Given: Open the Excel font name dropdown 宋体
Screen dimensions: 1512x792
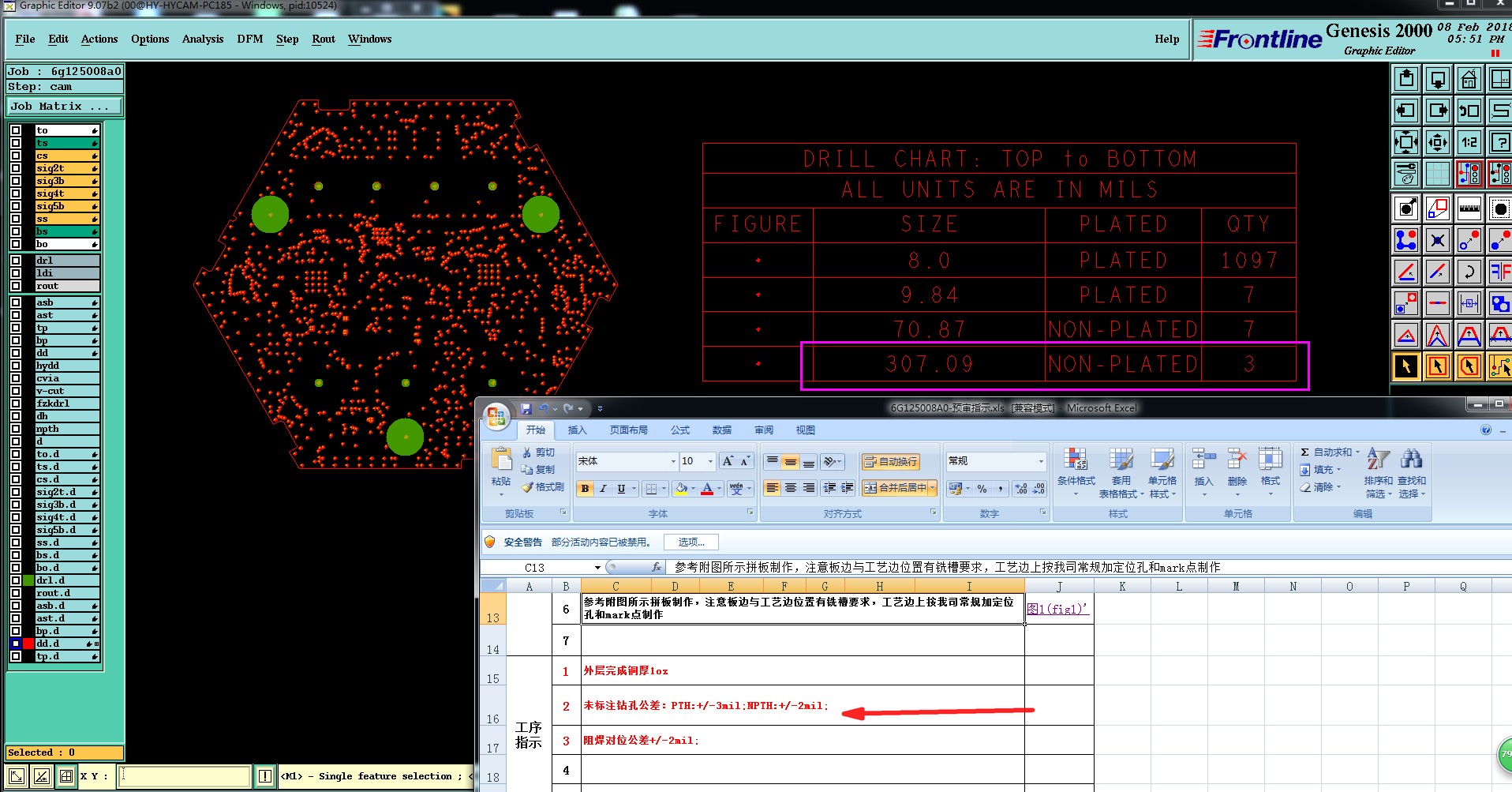Looking at the screenshot, I should point(673,461).
